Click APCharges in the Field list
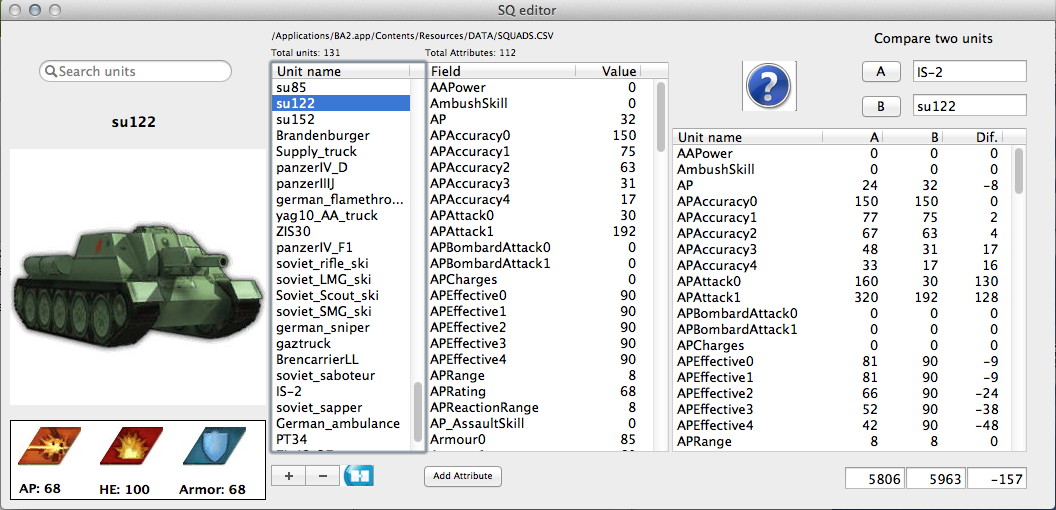This screenshot has height=510, width=1056. click(464, 280)
